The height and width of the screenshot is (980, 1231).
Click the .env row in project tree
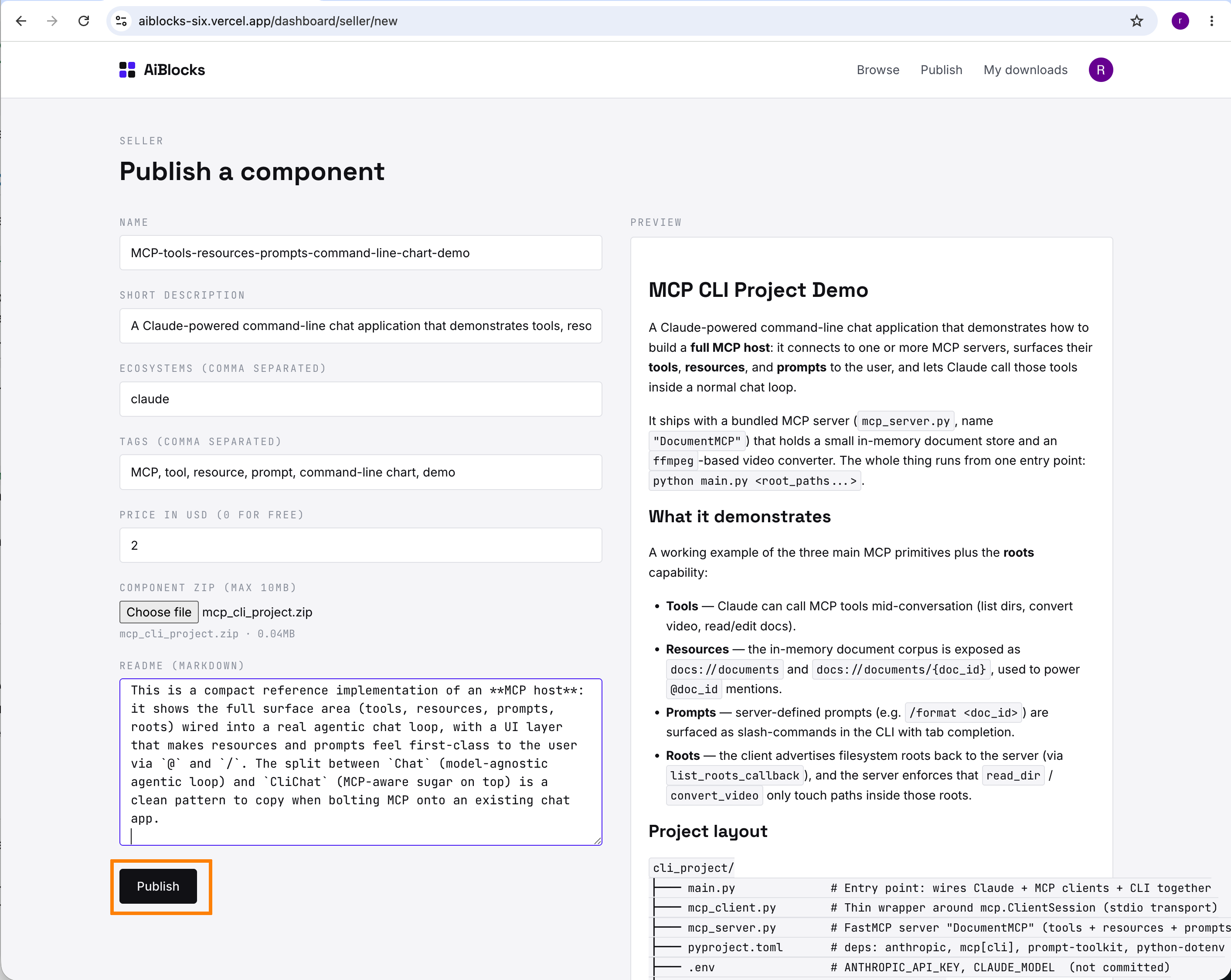[x=911, y=967]
